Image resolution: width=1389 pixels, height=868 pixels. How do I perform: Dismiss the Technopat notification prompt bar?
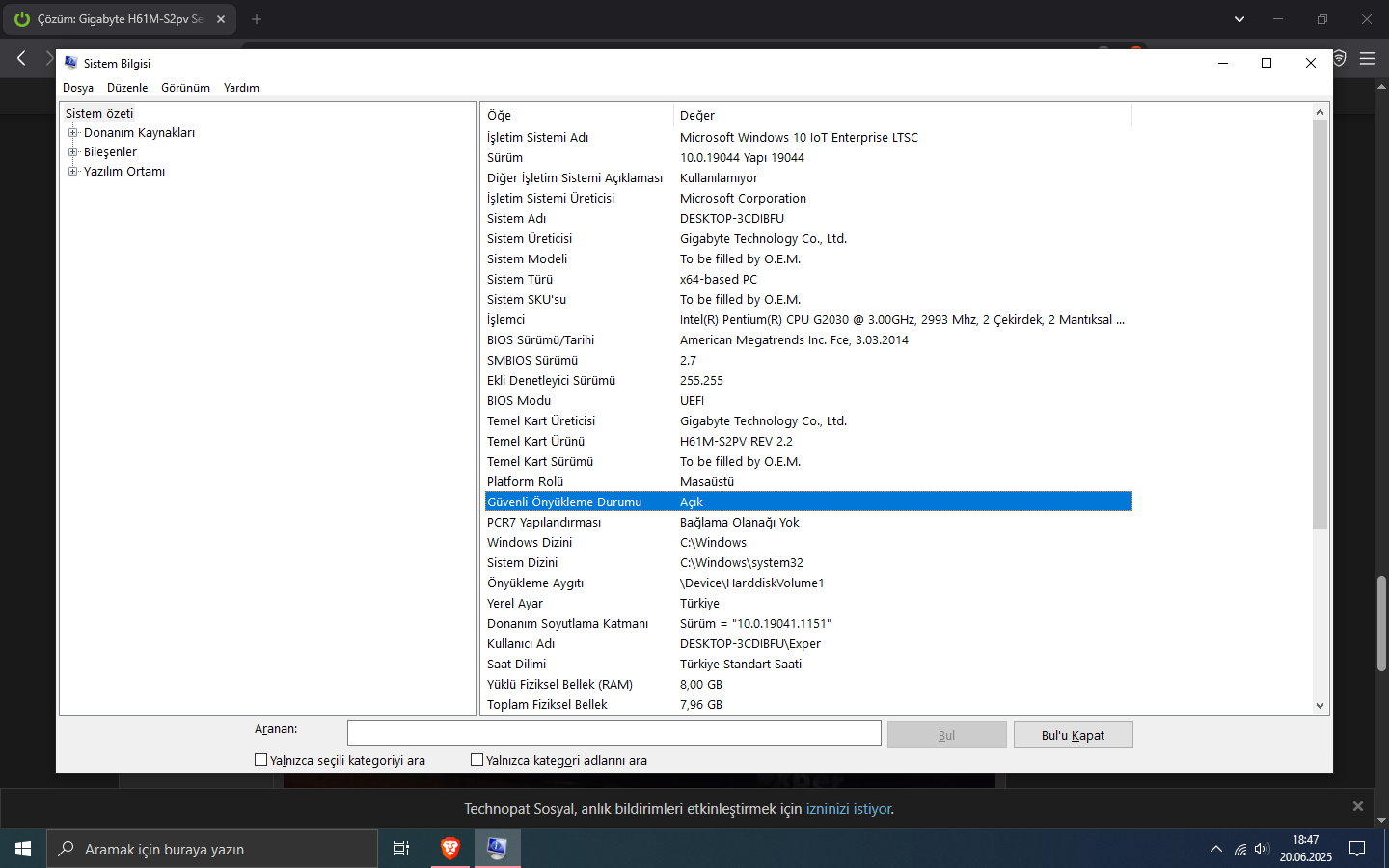tap(1358, 806)
